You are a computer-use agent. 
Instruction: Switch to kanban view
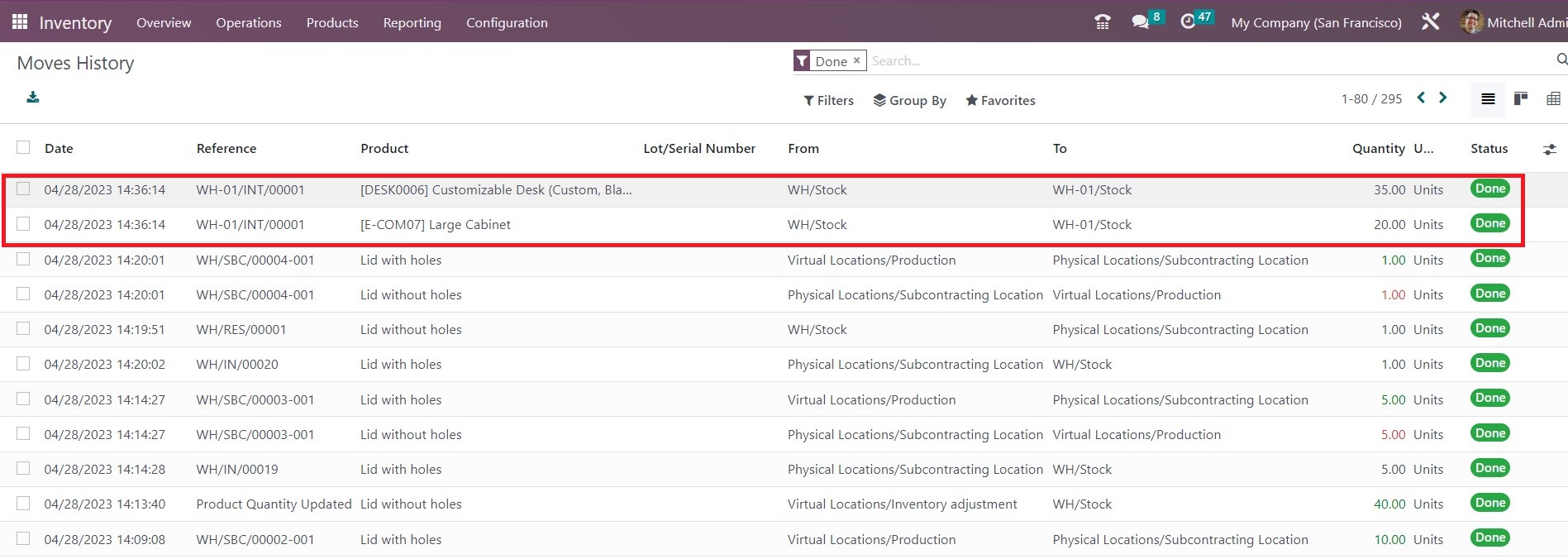click(x=1521, y=99)
